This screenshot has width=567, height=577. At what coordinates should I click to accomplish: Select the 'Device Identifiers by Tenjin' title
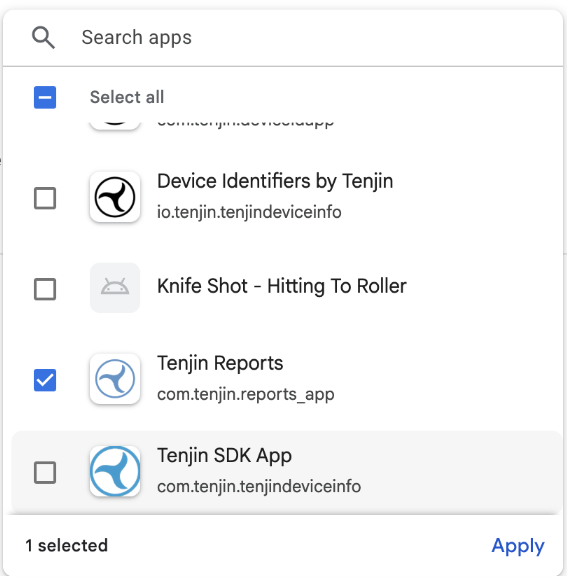pyautogui.click(x=275, y=181)
